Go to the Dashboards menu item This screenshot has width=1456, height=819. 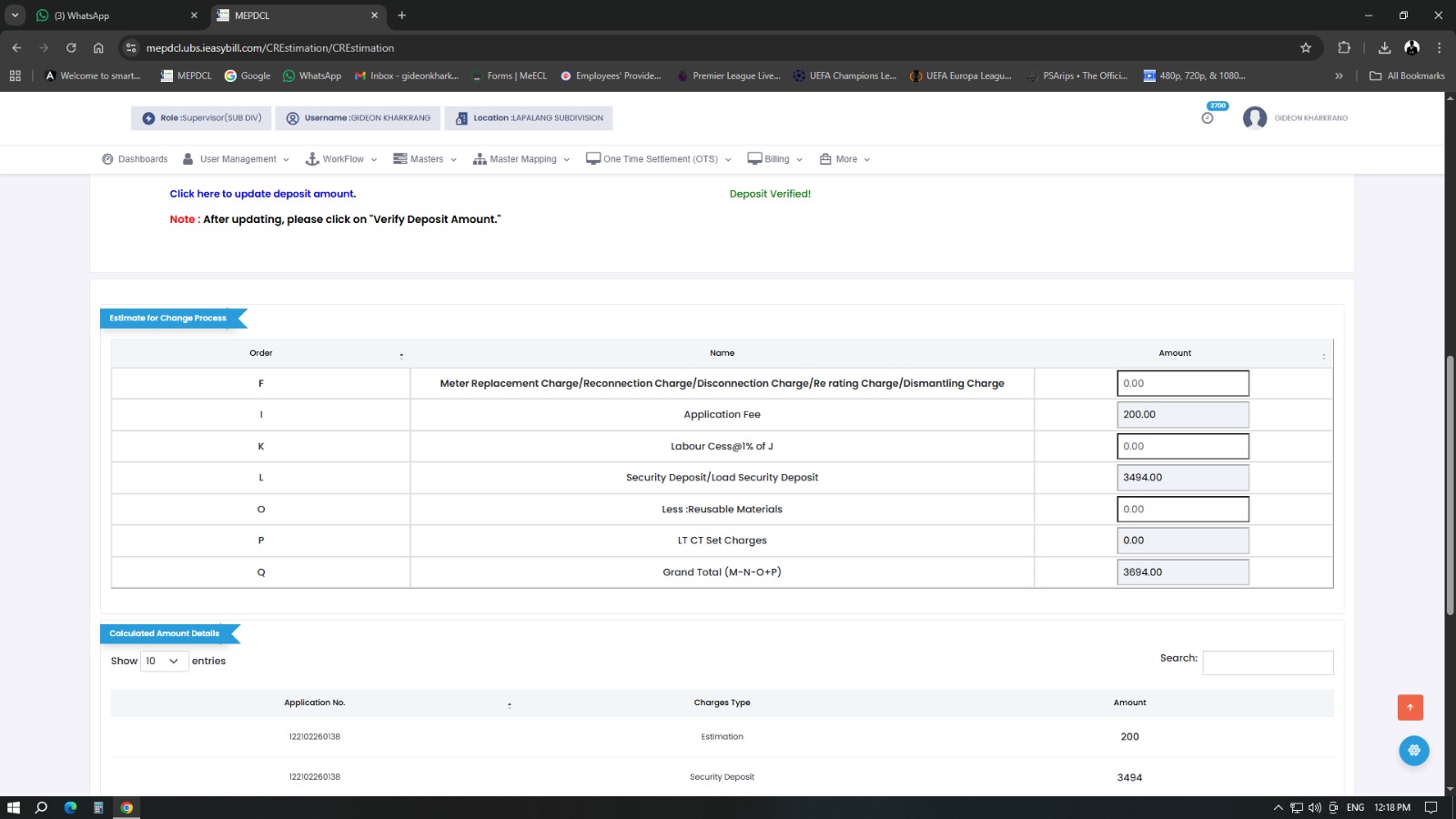pos(135,159)
